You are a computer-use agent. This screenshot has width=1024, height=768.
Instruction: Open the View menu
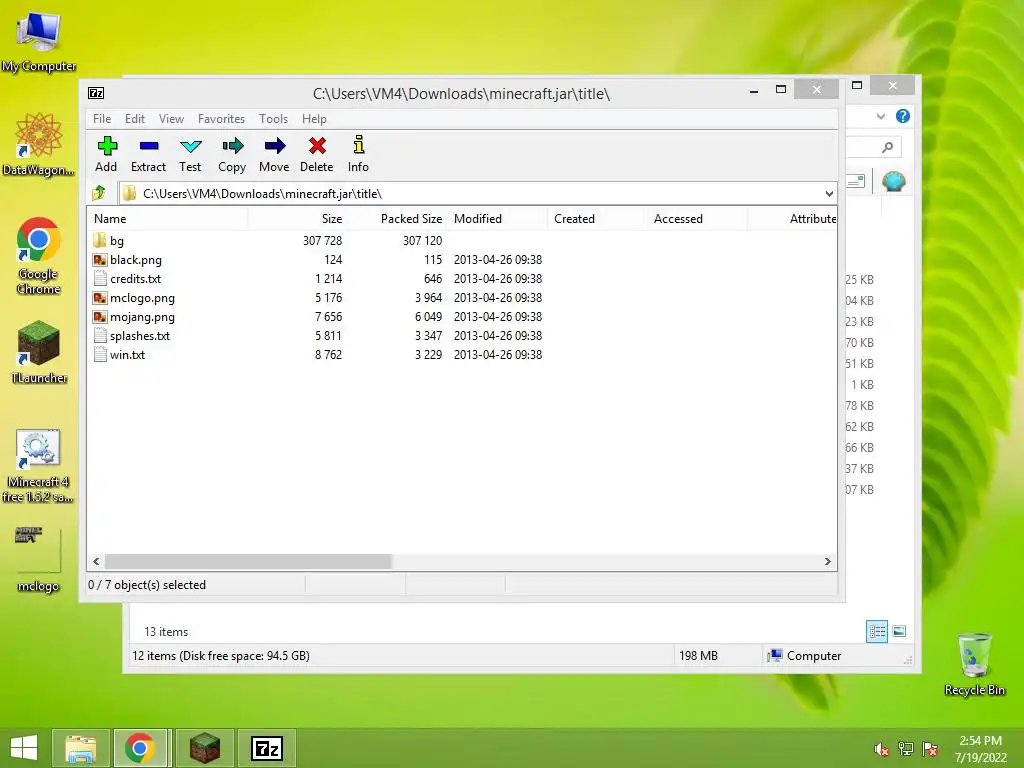tap(171, 119)
